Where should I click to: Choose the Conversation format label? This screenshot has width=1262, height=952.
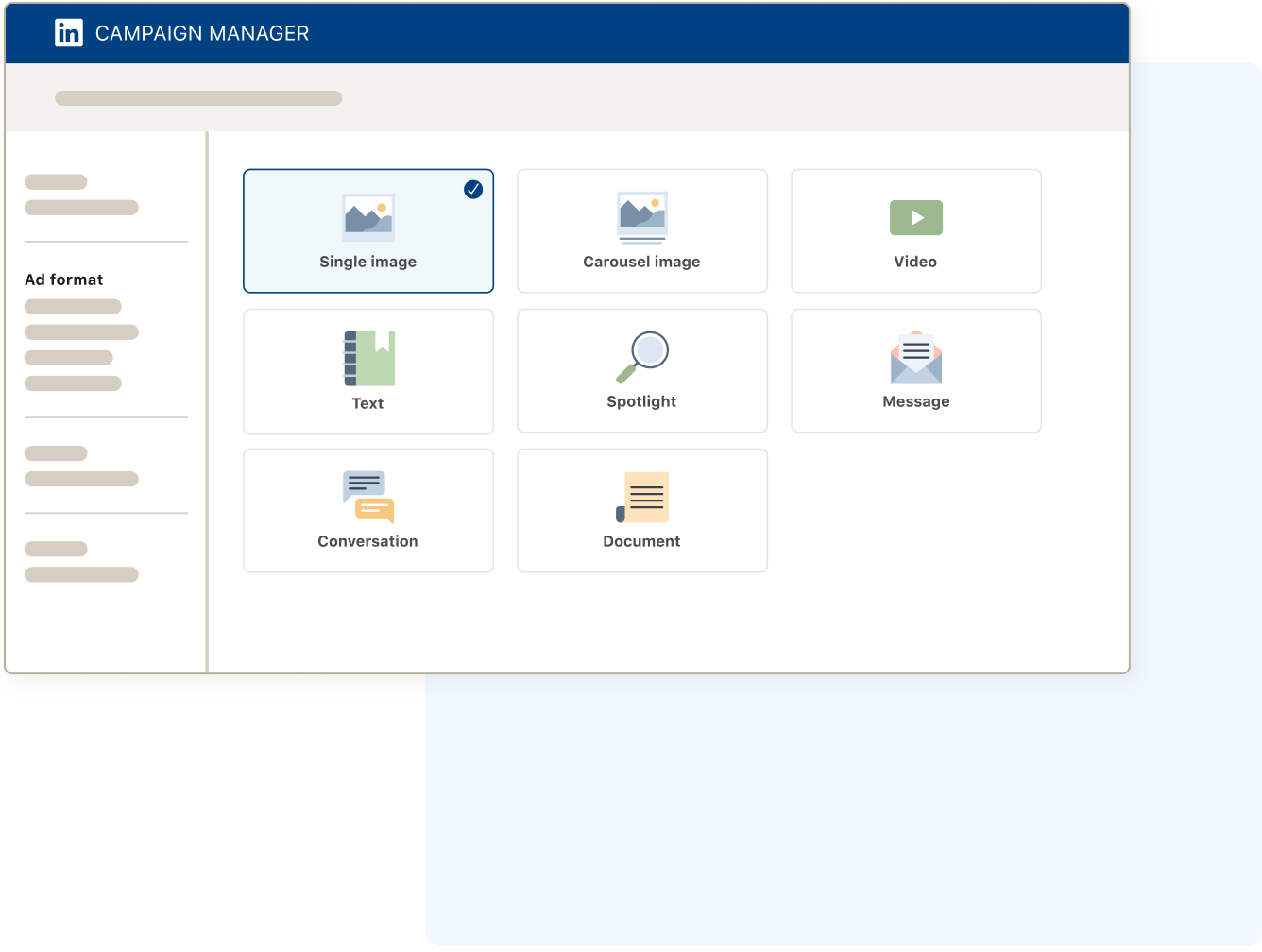pyautogui.click(x=367, y=541)
